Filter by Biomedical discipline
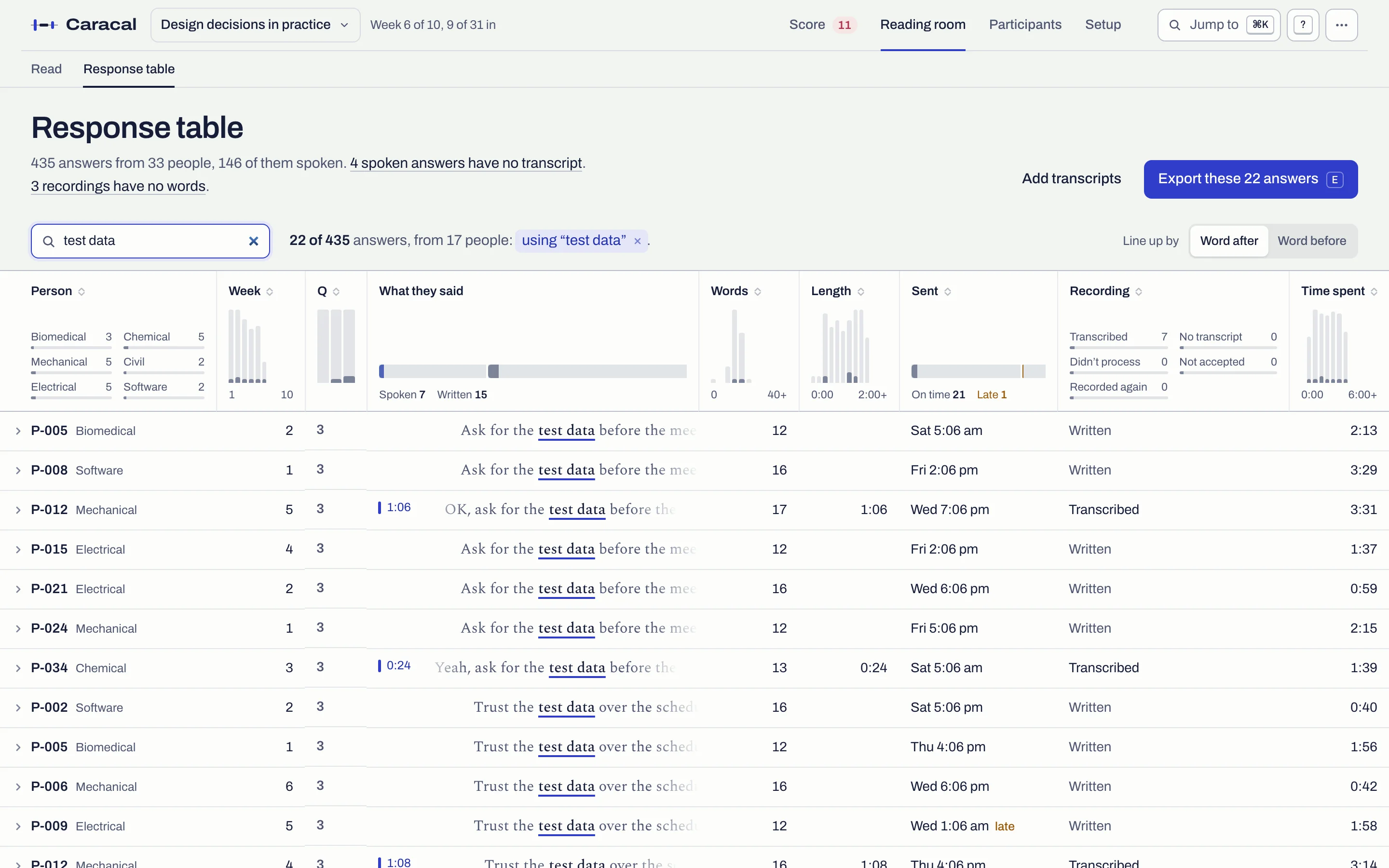Screen dimensions: 1389x868 point(71,339)
